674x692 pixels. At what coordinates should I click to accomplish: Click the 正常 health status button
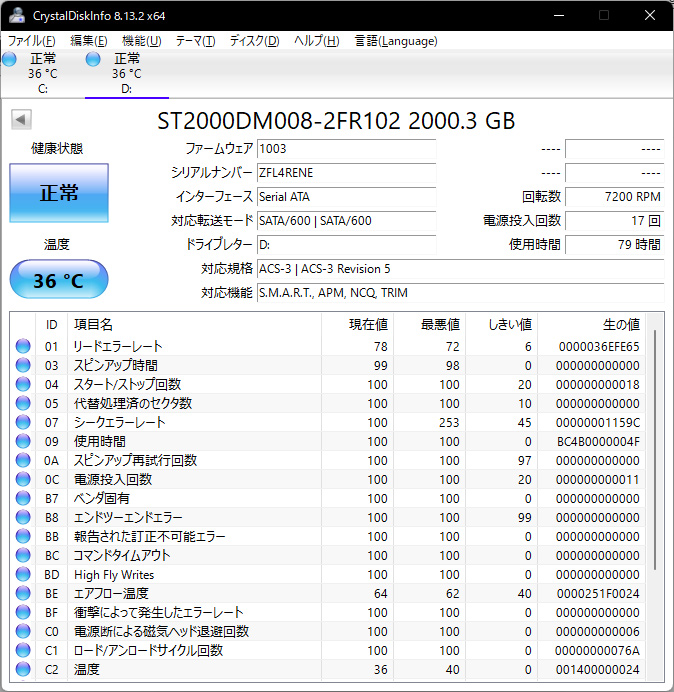point(59,193)
